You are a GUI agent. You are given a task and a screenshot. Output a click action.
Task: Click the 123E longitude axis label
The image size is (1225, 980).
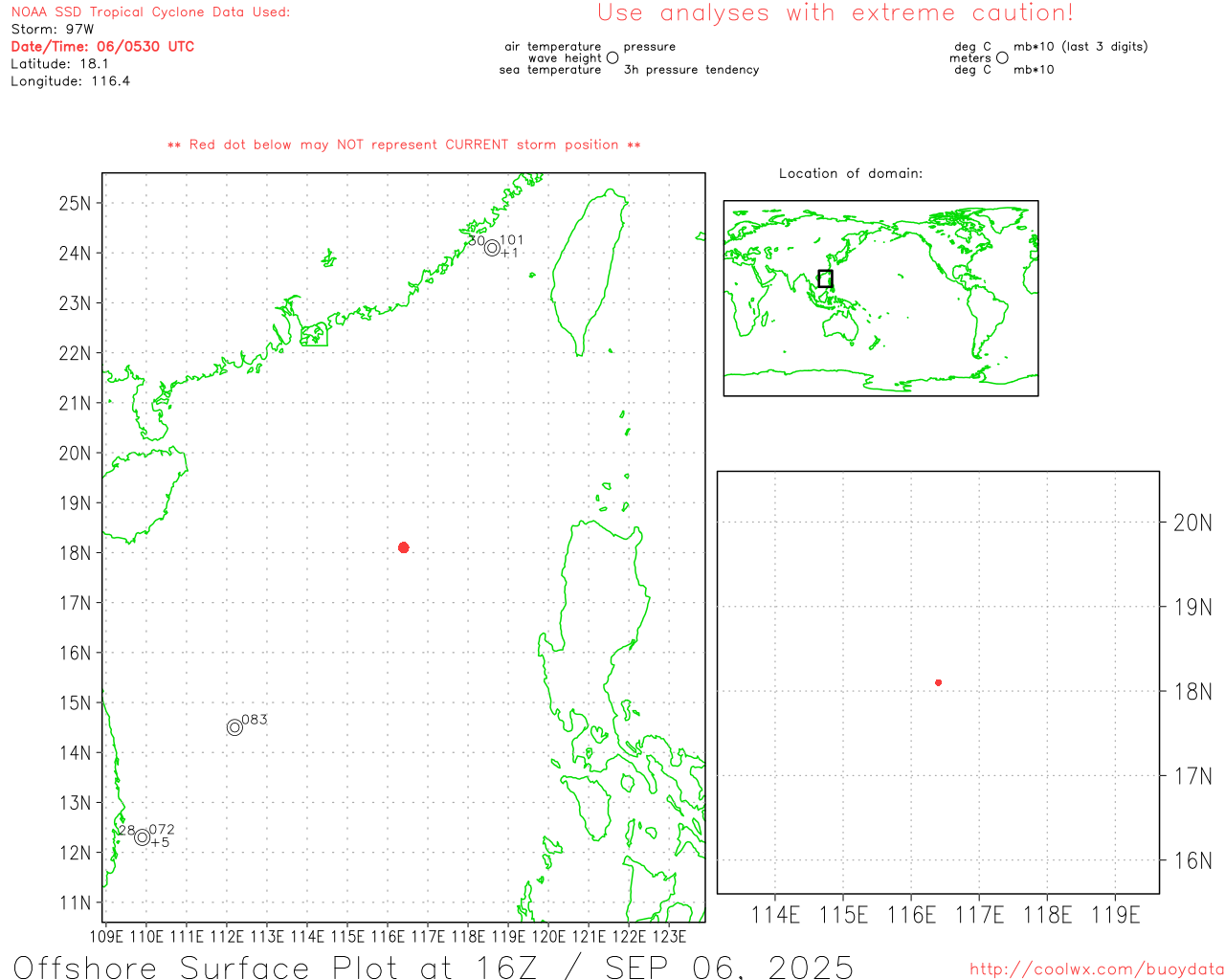tap(669, 936)
